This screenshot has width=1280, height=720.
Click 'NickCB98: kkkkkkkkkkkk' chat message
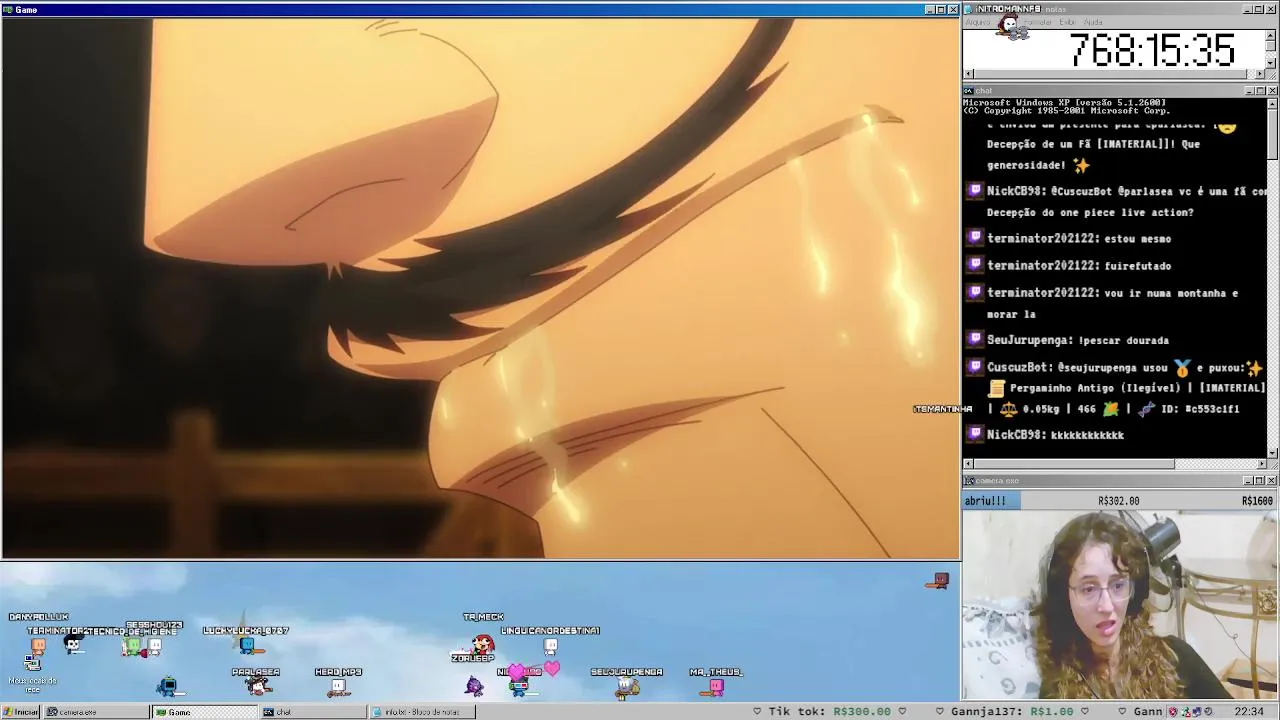point(1055,434)
